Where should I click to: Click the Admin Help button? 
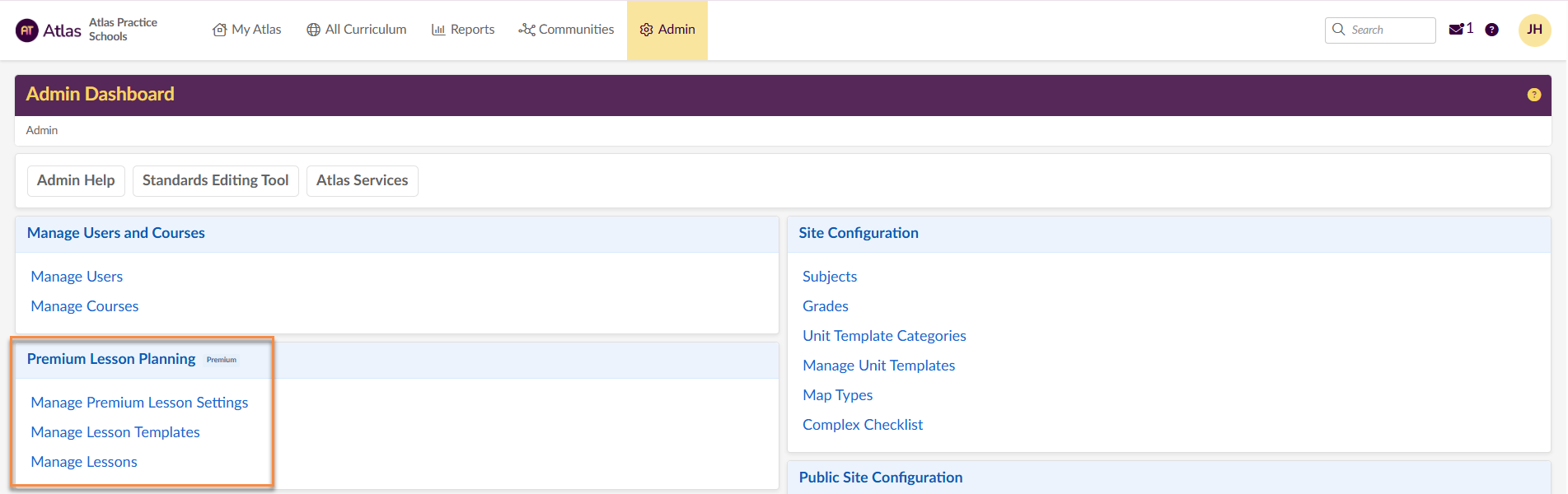tap(76, 180)
